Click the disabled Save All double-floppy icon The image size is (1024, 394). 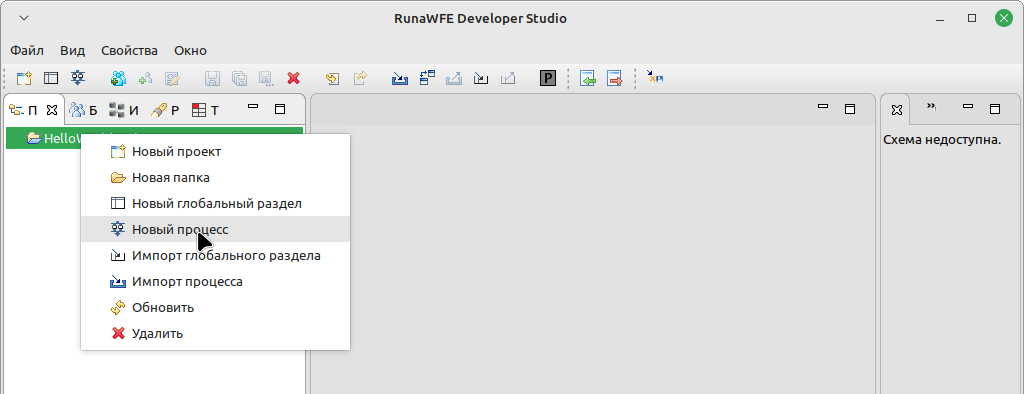[240, 78]
